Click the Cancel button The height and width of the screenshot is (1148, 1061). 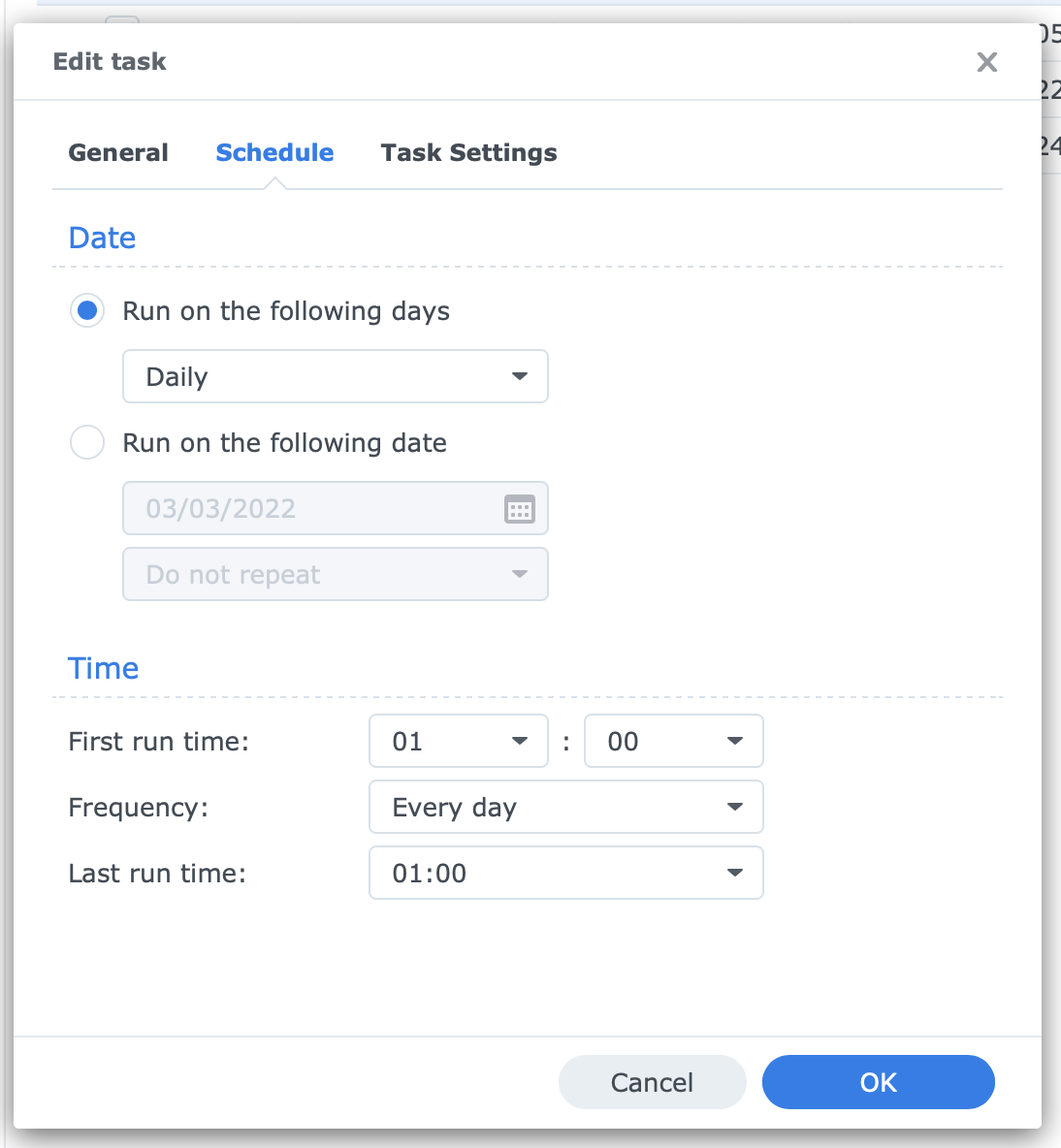653,1082
